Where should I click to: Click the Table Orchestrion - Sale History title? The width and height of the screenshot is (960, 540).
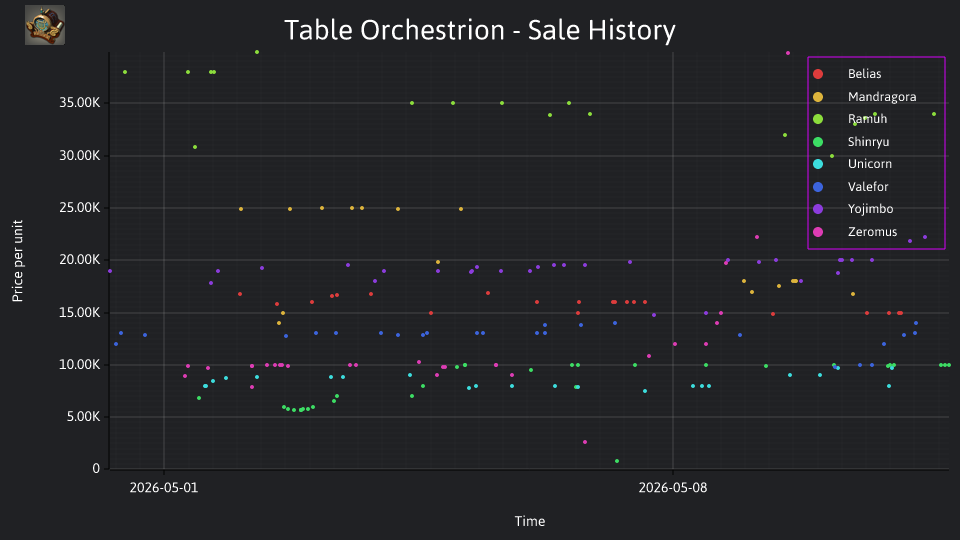pos(480,30)
